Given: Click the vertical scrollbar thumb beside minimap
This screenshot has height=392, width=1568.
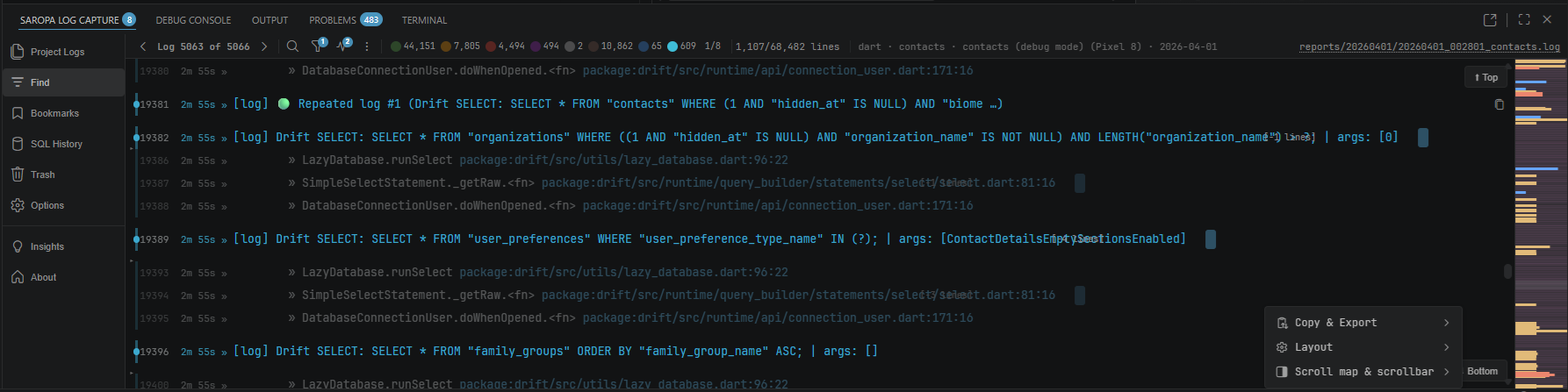Looking at the screenshot, I should pos(1508,271).
